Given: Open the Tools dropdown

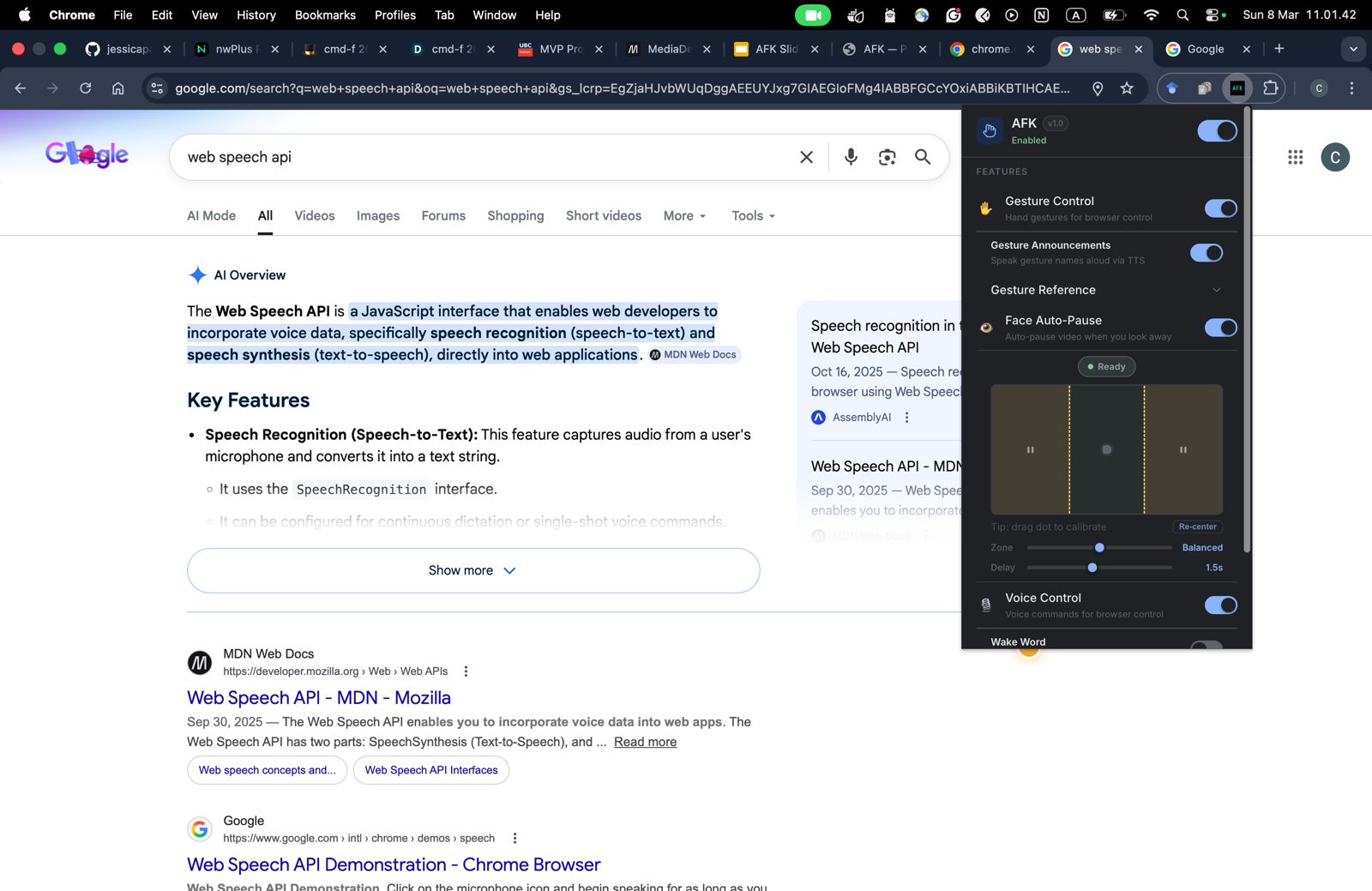Looking at the screenshot, I should coord(753,216).
